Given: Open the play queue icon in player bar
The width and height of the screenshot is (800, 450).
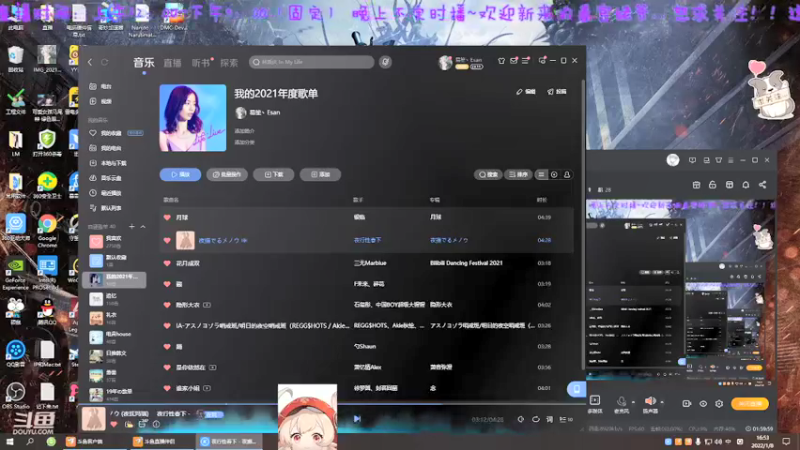Looking at the screenshot, I should [x=565, y=419].
